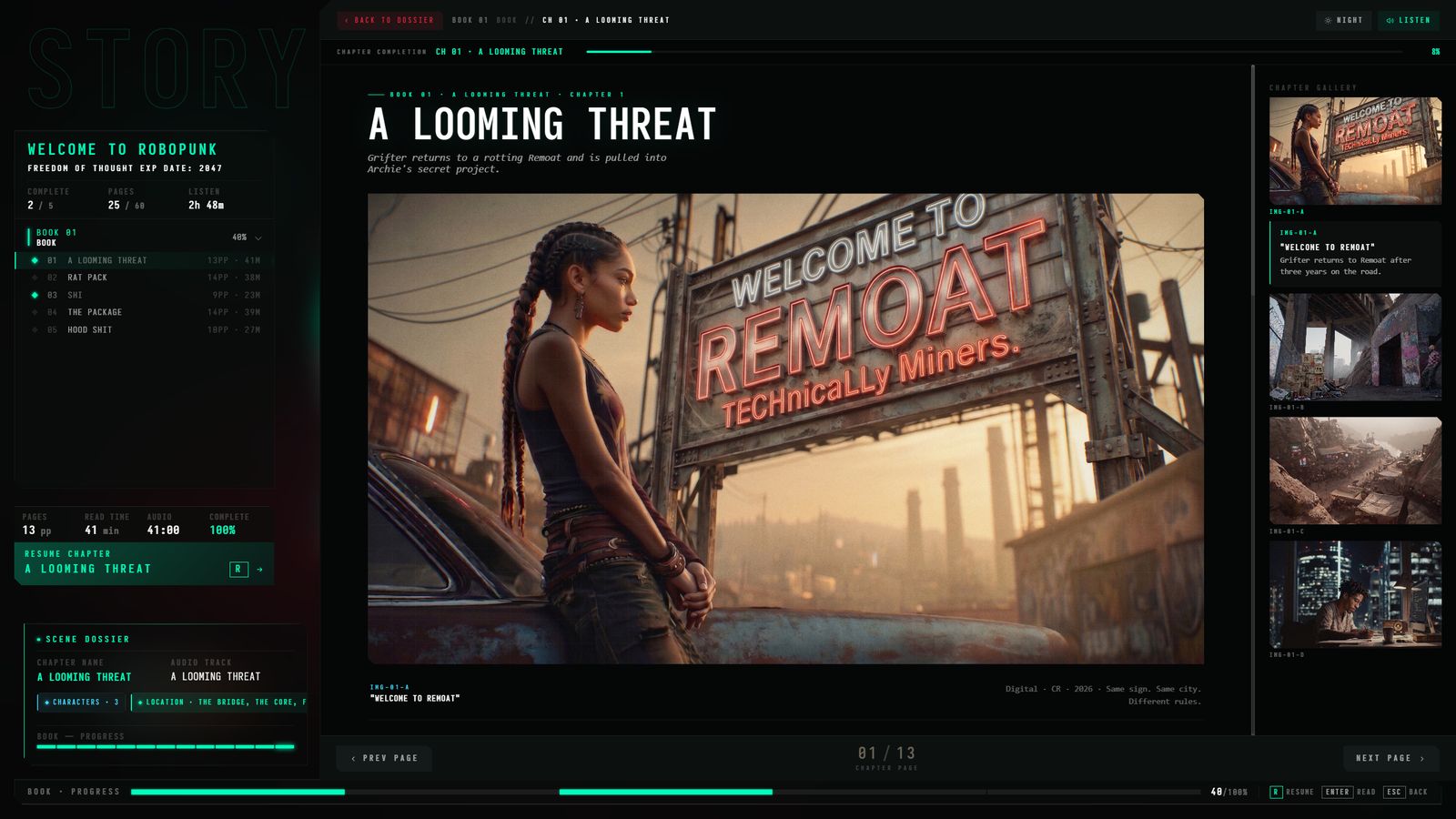Go to the next page
The width and height of the screenshot is (1456, 819).
(x=1390, y=758)
